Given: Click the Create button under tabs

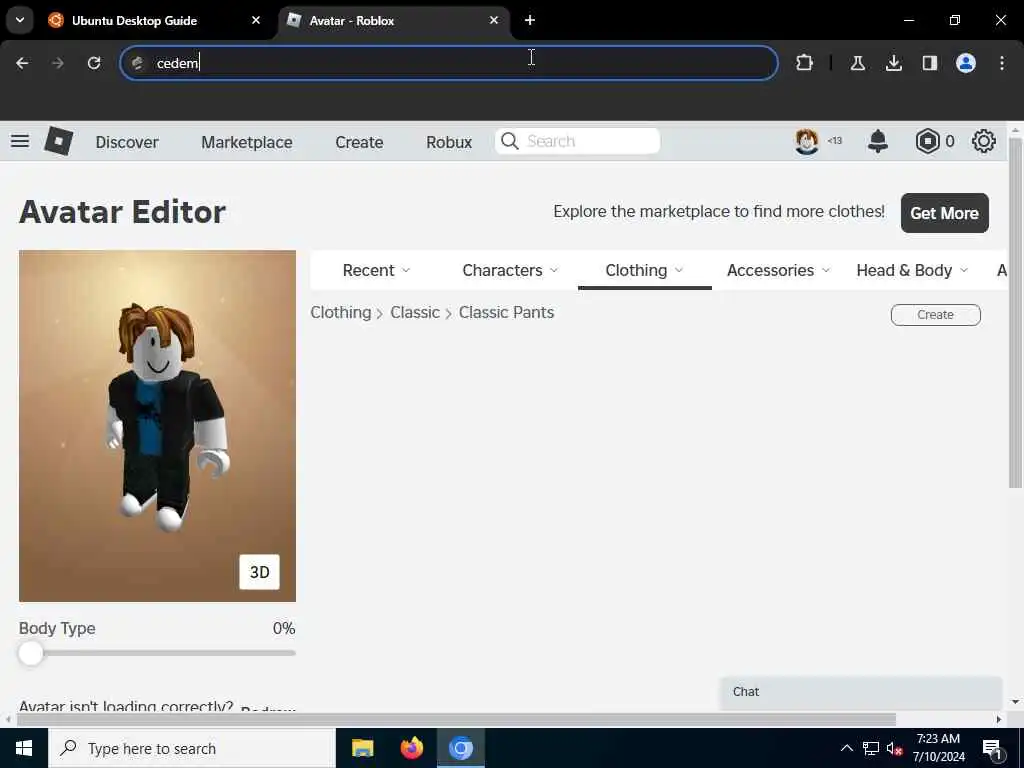Looking at the screenshot, I should click(935, 315).
